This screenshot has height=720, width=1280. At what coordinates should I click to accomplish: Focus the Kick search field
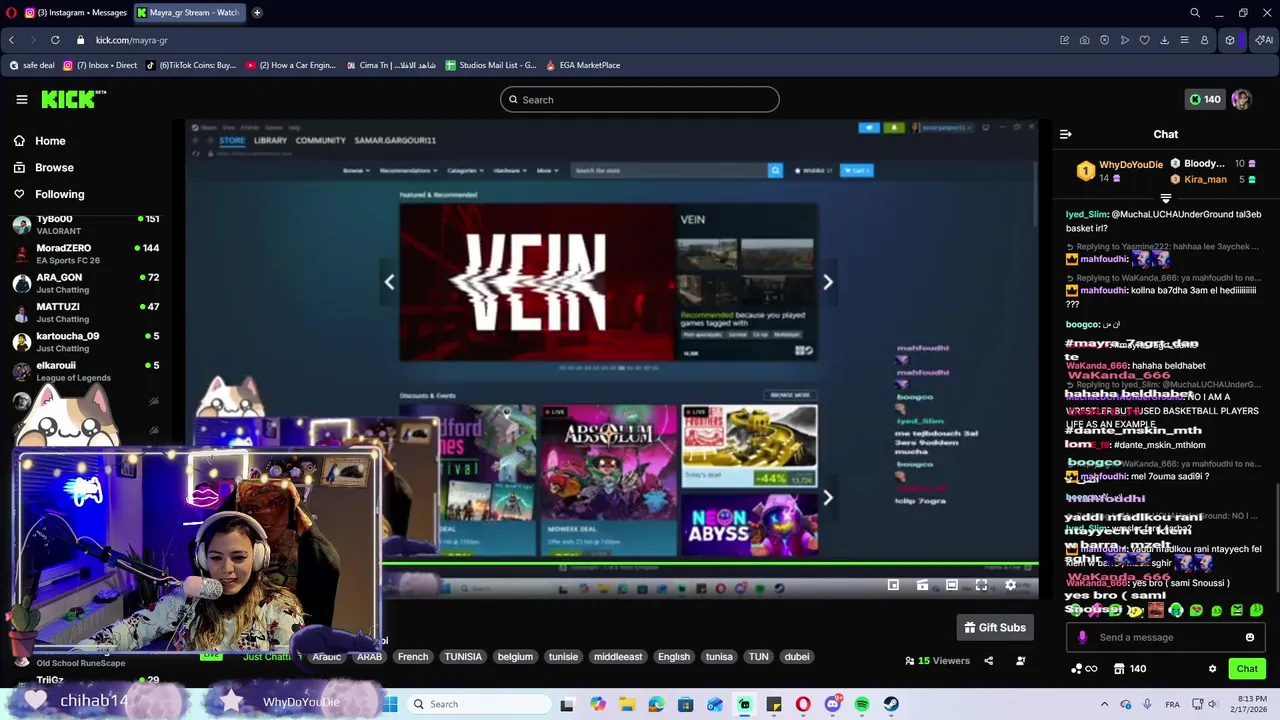coord(640,99)
